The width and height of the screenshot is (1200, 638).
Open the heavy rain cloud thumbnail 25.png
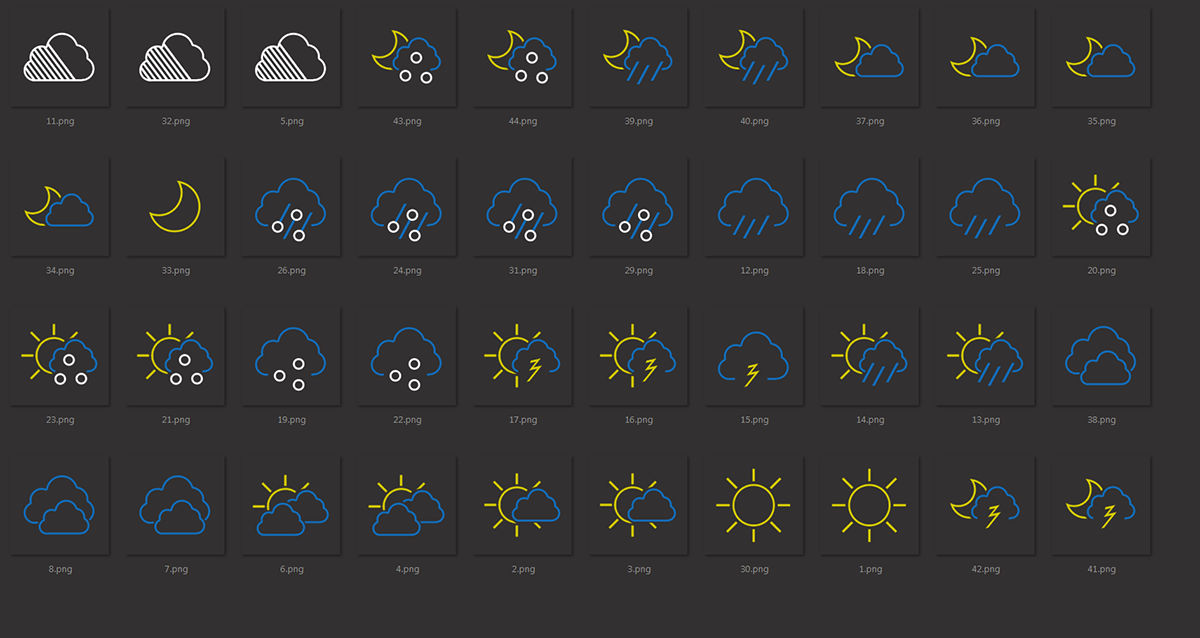[985, 206]
